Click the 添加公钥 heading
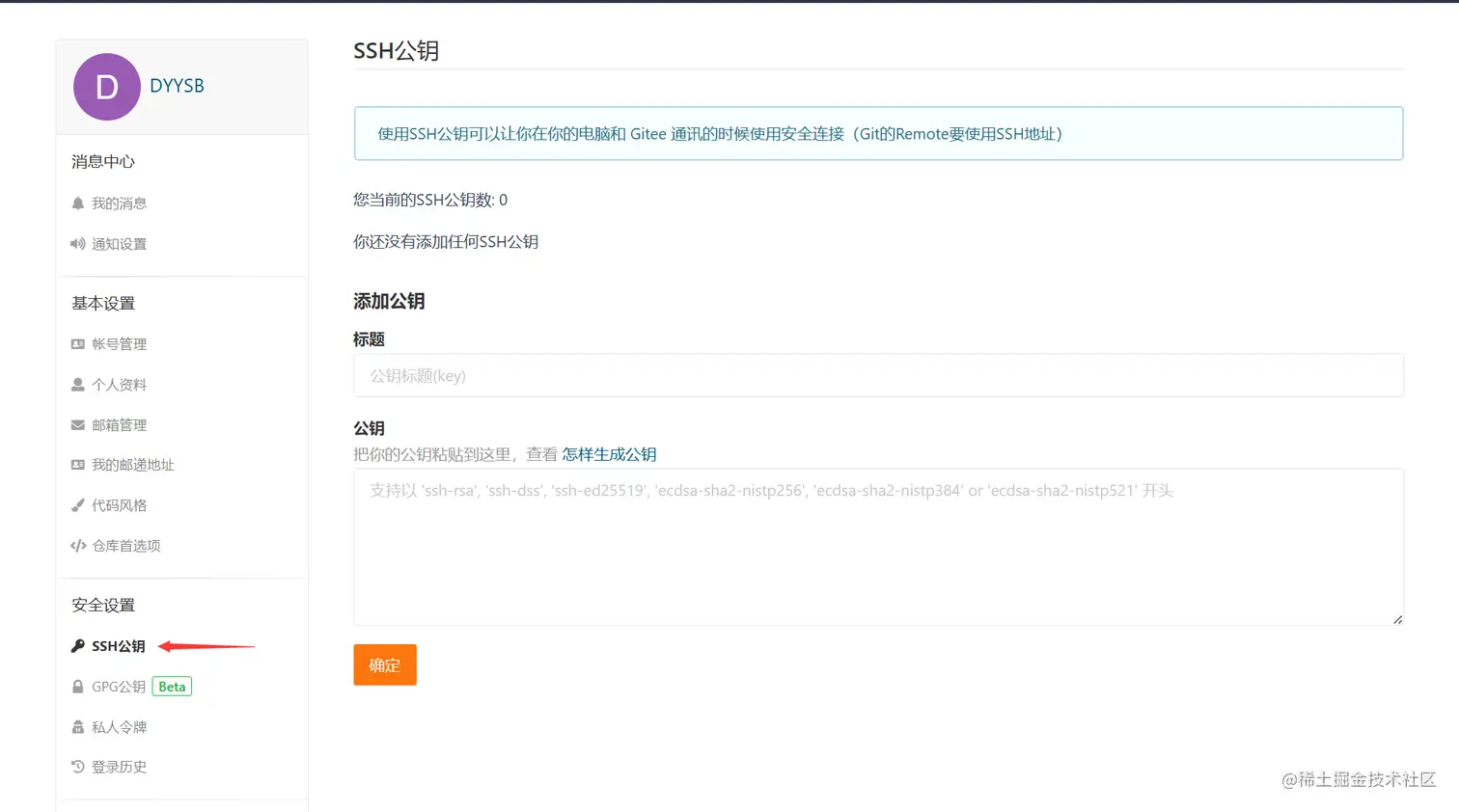 coord(389,301)
